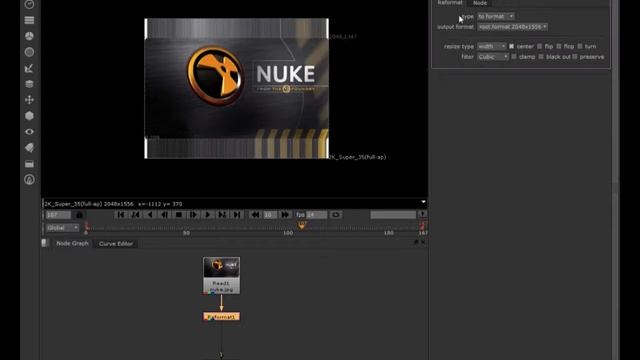This screenshot has width=640, height=360.
Task: Switch to the Node Graph tab
Action: pyautogui.click(x=72, y=243)
